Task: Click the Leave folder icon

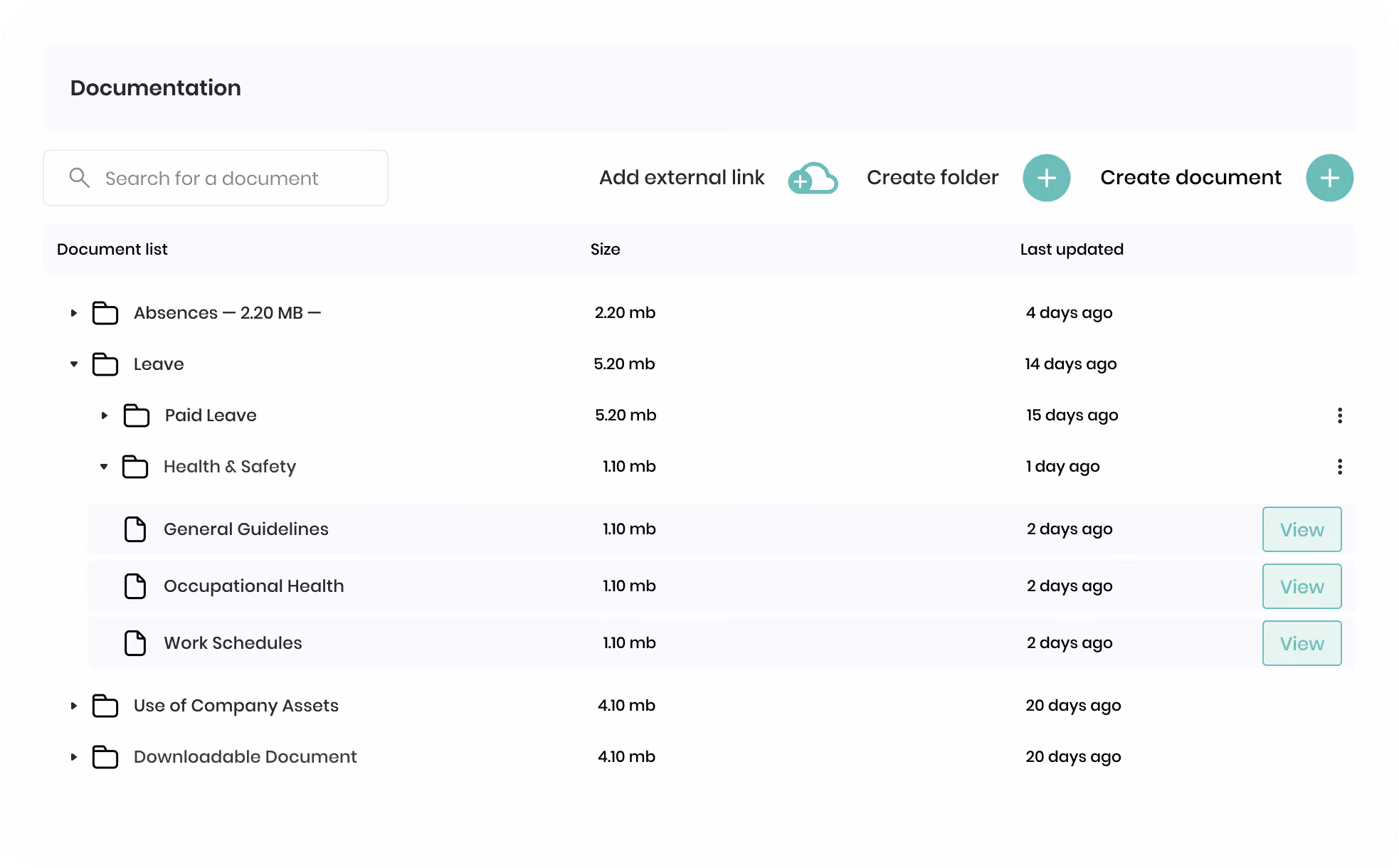Action: coord(105,364)
